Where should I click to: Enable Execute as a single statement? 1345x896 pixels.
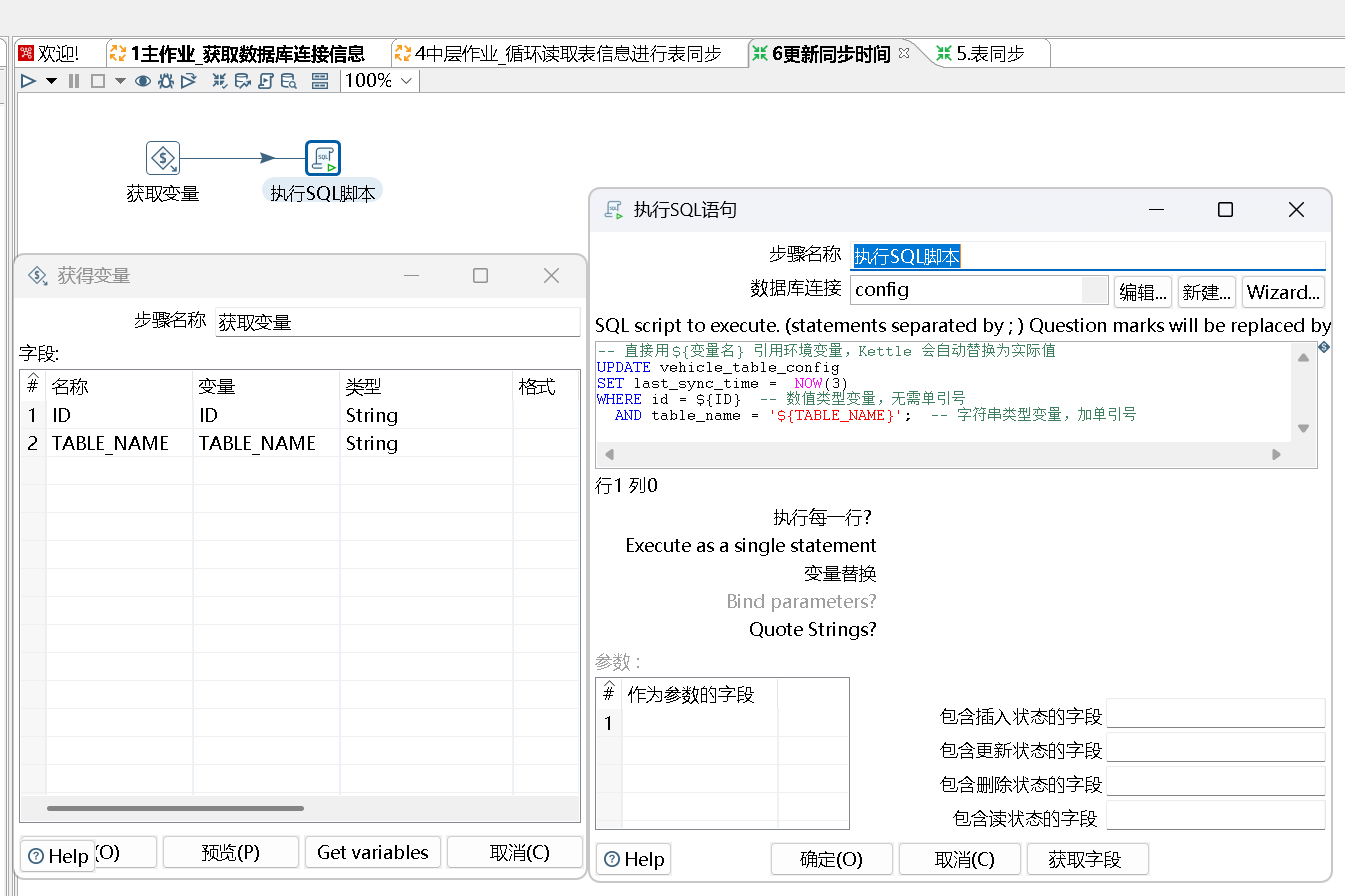(x=888, y=546)
